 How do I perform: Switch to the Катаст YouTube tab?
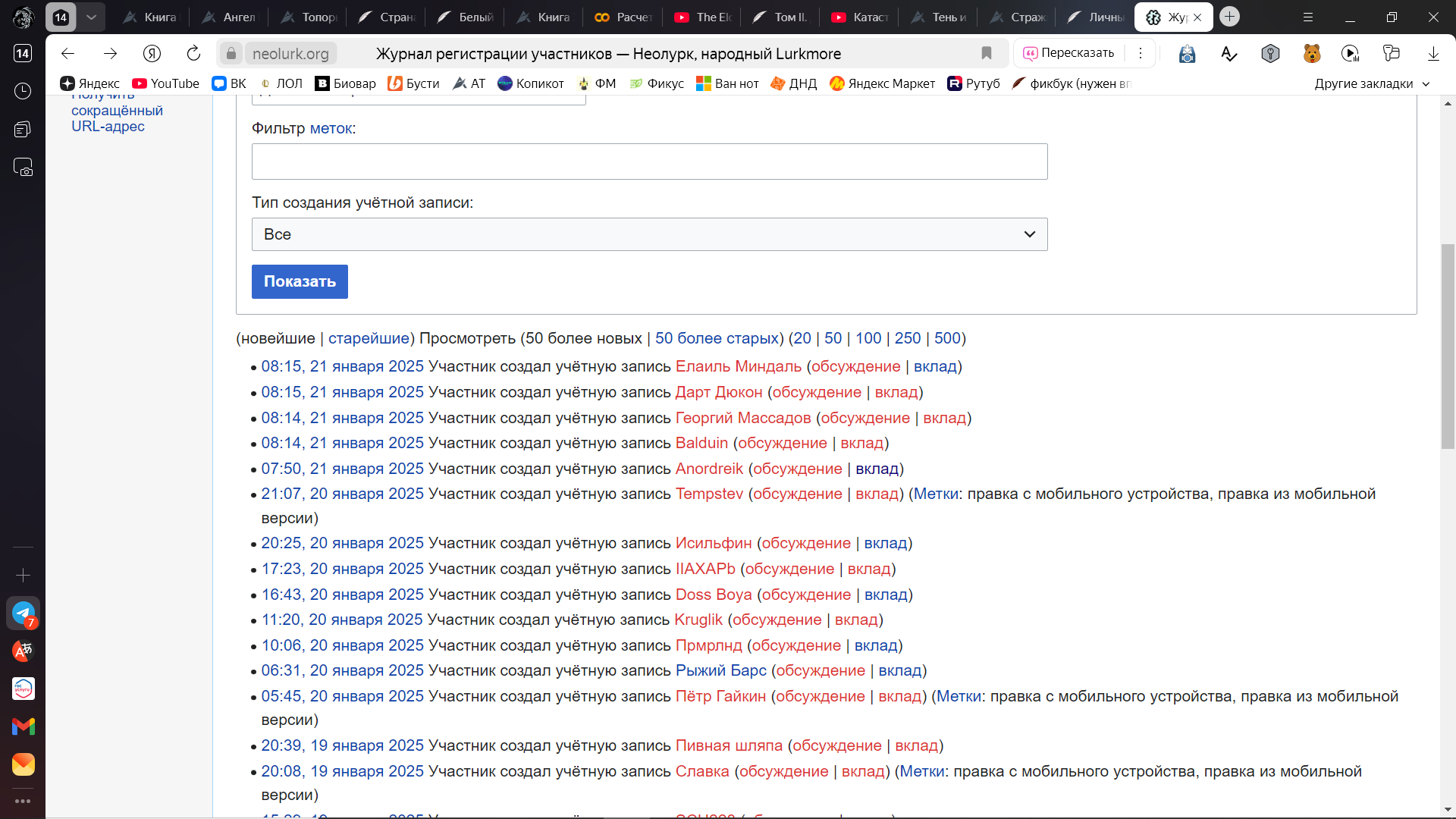pos(861,17)
